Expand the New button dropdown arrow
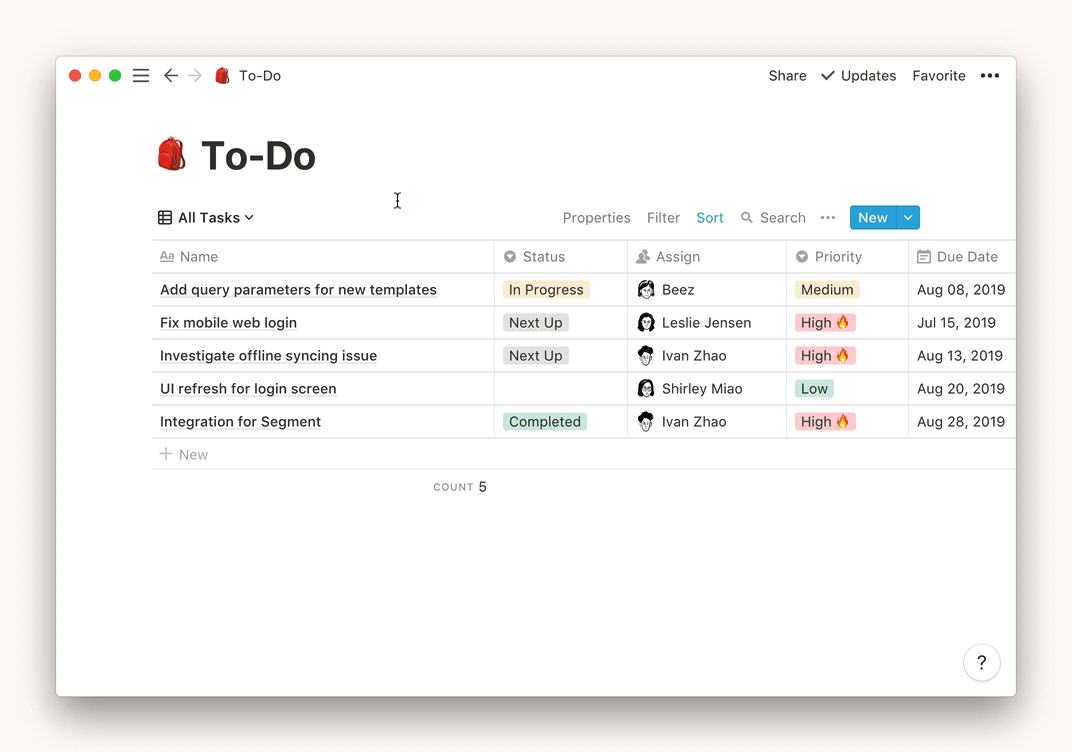This screenshot has width=1072, height=752. (x=908, y=218)
